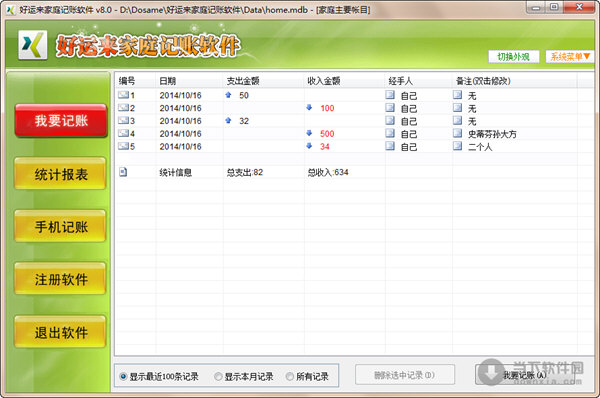Click the record icon in row 5
Viewport: 600px width, 398px height.
point(123,146)
